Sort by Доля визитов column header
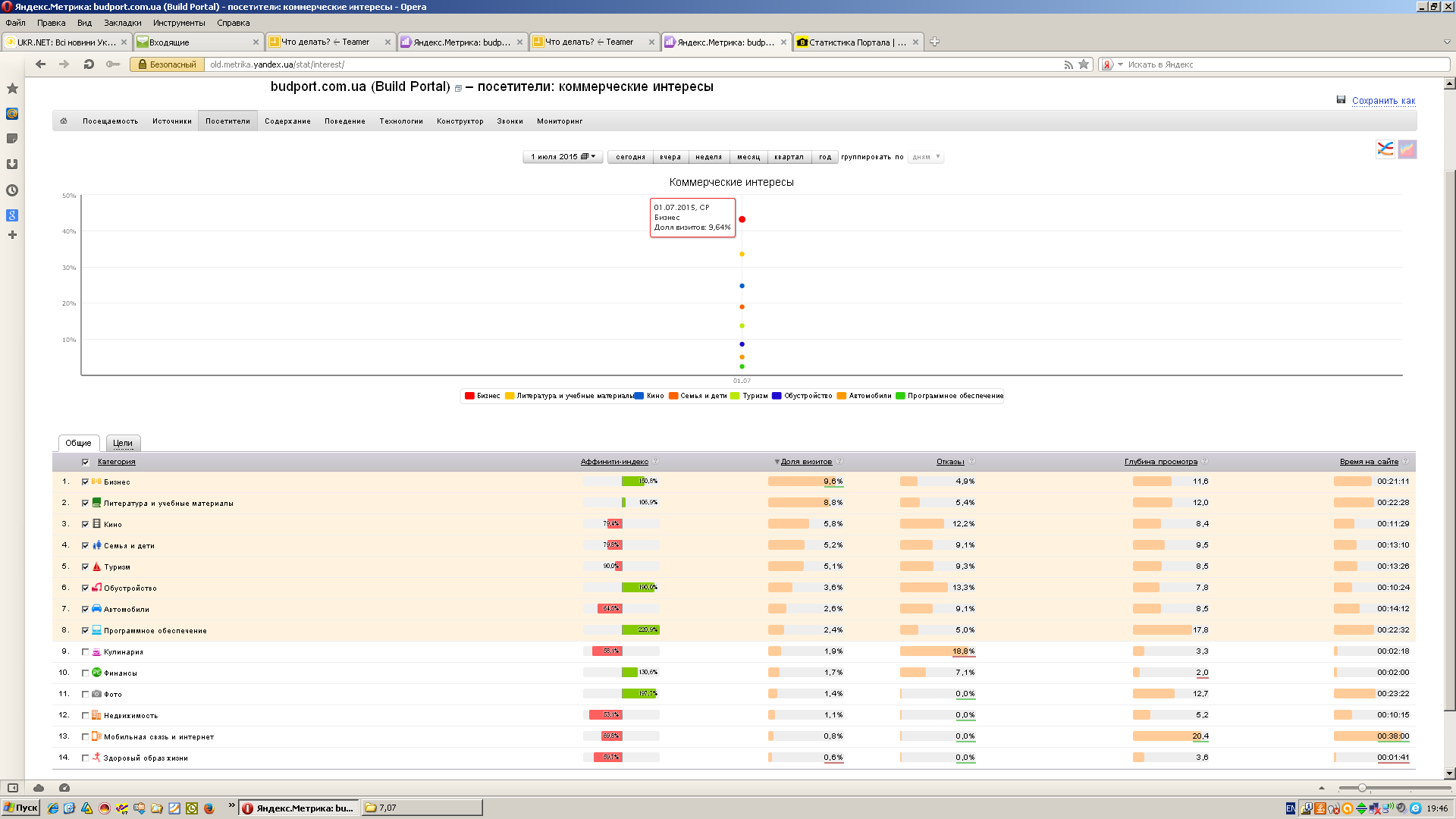Image resolution: width=1456 pixels, height=819 pixels. 806,461
